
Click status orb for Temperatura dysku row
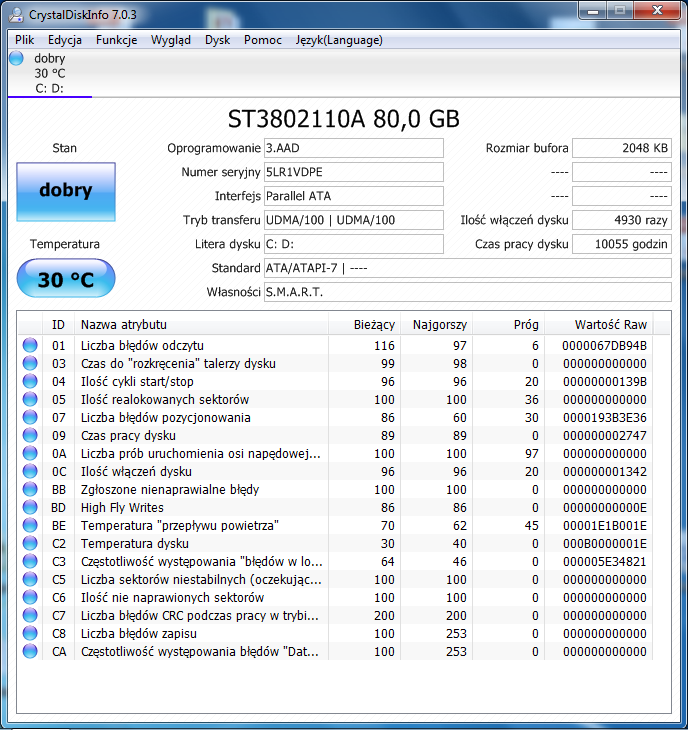[30, 543]
